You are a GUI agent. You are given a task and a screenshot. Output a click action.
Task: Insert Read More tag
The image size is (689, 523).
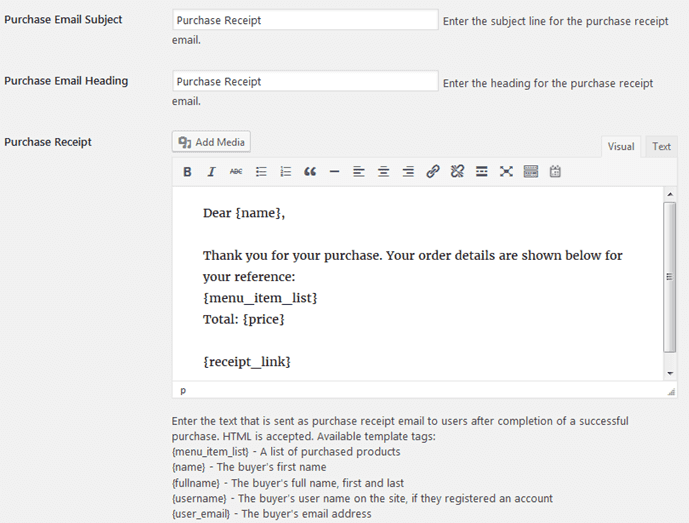click(x=481, y=172)
